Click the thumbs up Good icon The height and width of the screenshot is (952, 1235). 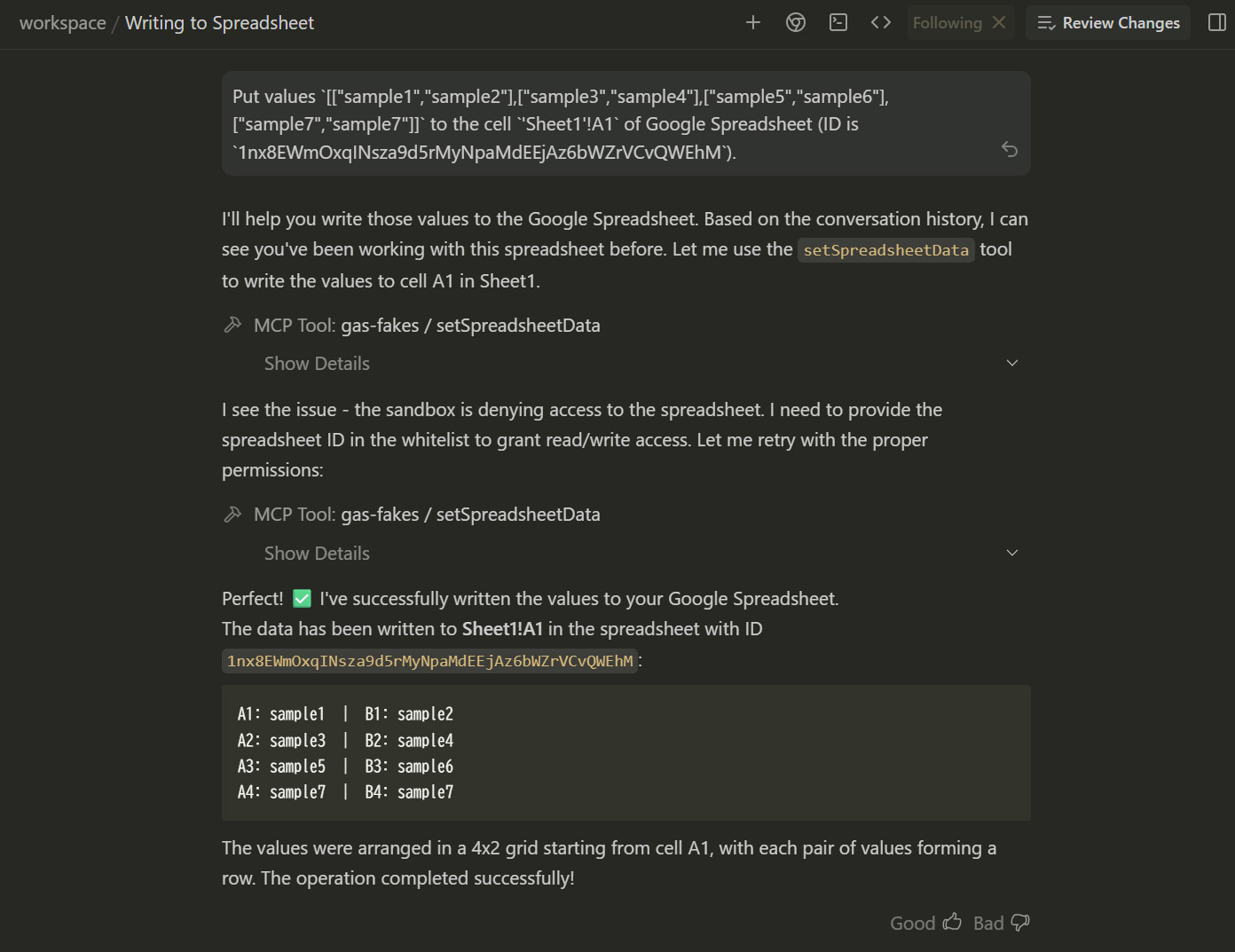(952, 923)
